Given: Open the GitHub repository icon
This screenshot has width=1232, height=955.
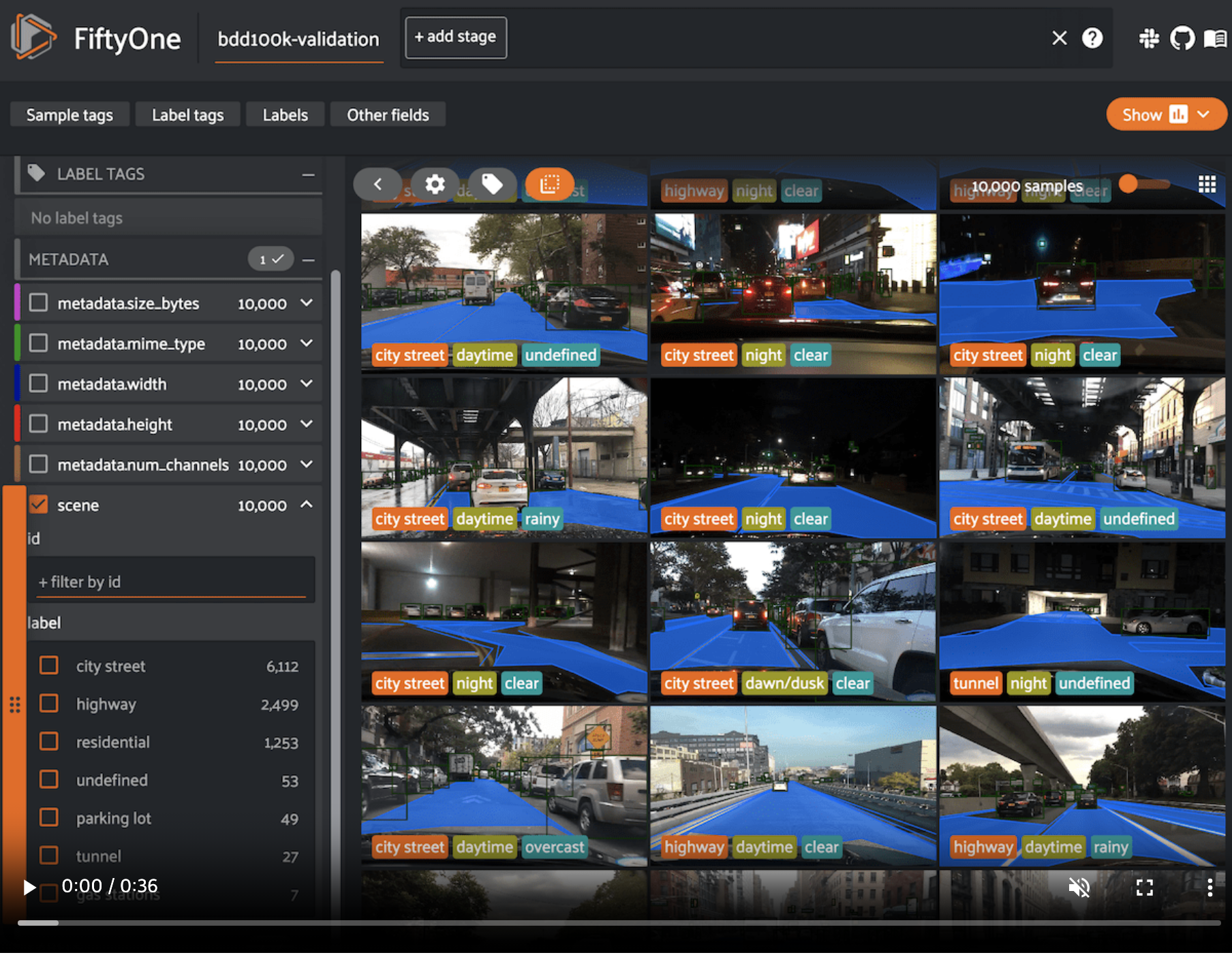Looking at the screenshot, I should tap(1182, 38).
